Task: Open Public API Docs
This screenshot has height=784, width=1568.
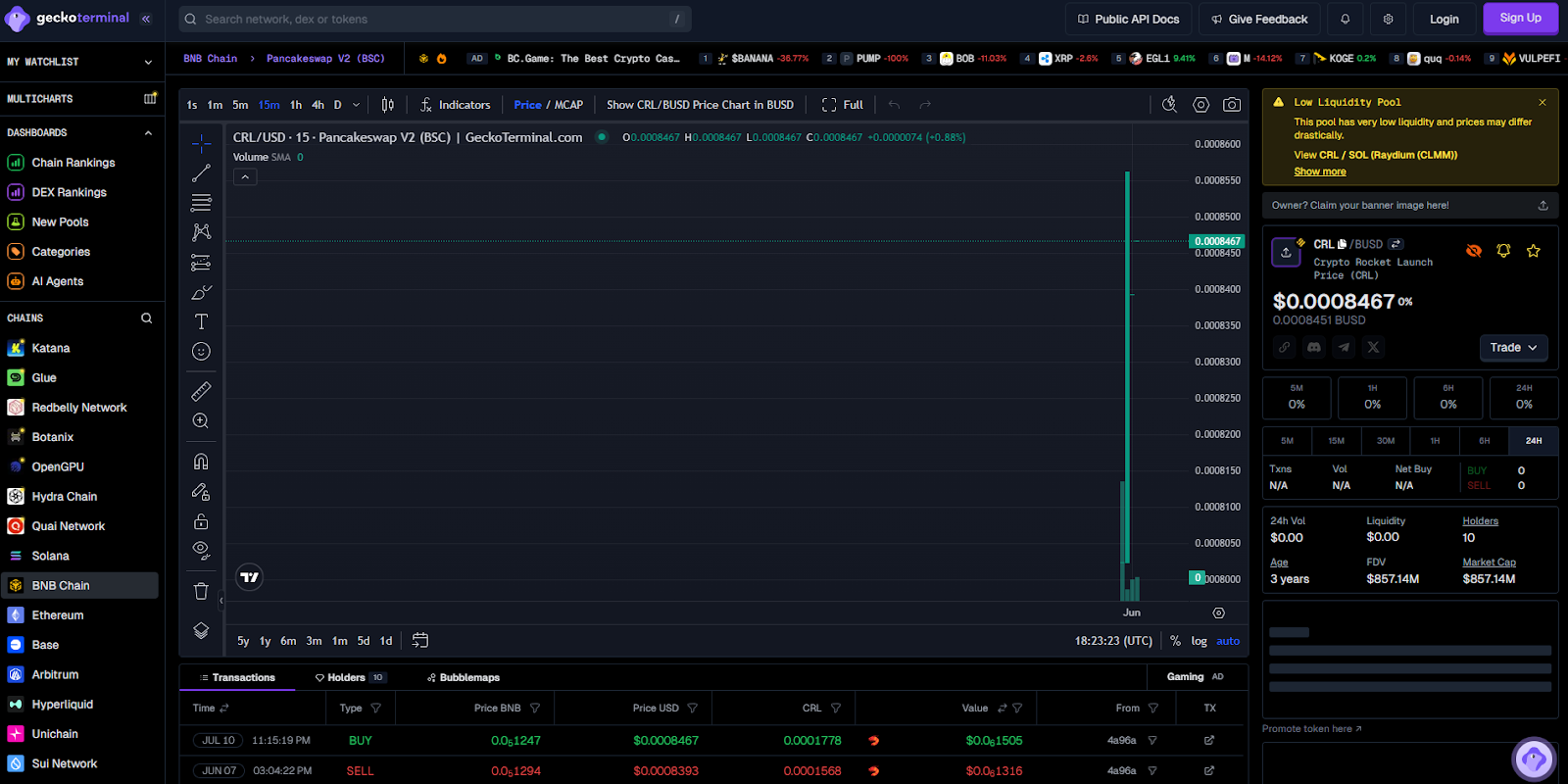Action: (x=1128, y=19)
